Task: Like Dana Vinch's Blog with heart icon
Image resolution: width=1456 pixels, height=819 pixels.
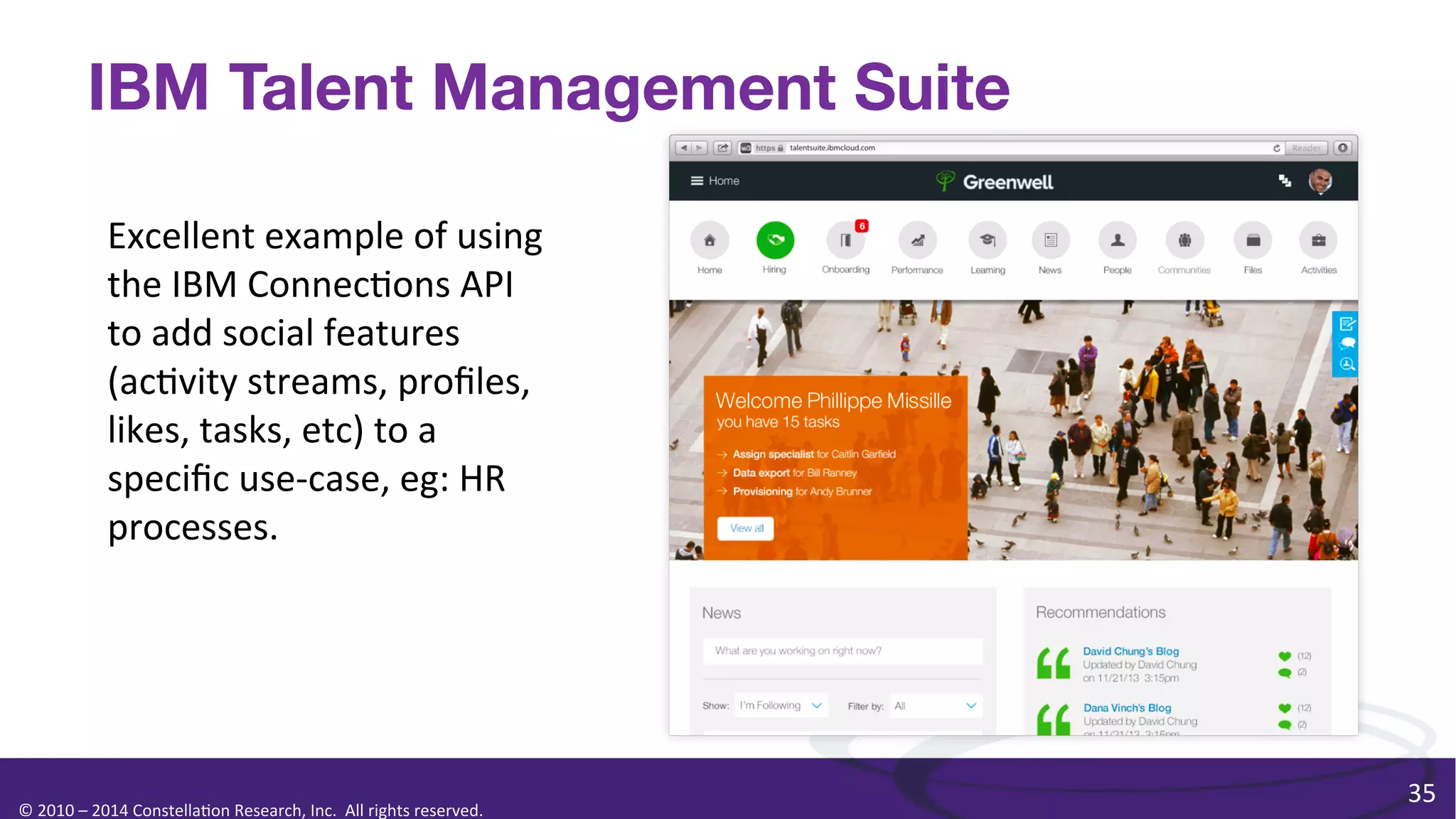Action: [x=1284, y=708]
